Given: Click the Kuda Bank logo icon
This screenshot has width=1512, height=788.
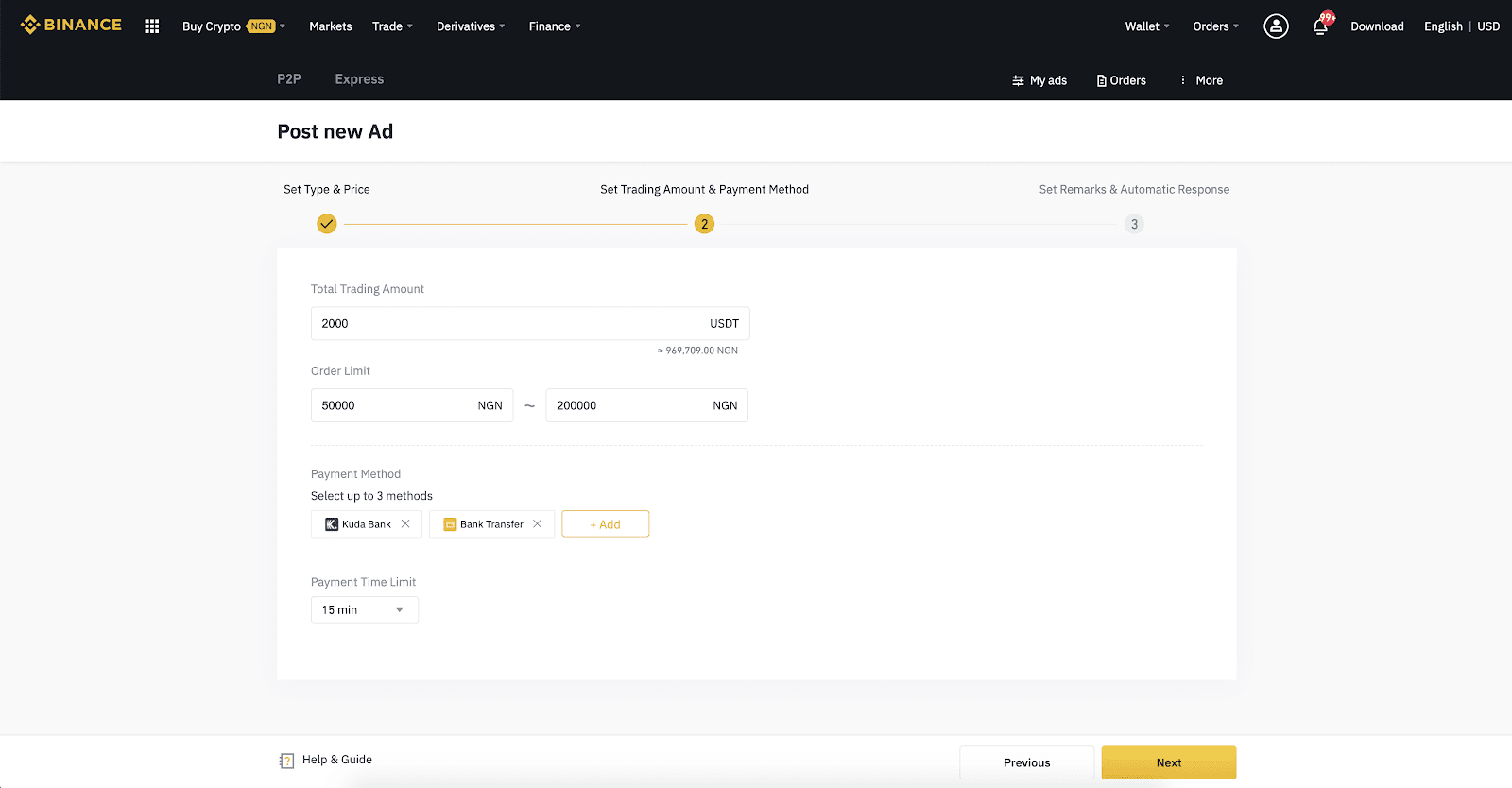Looking at the screenshot, I should point(332,524).
